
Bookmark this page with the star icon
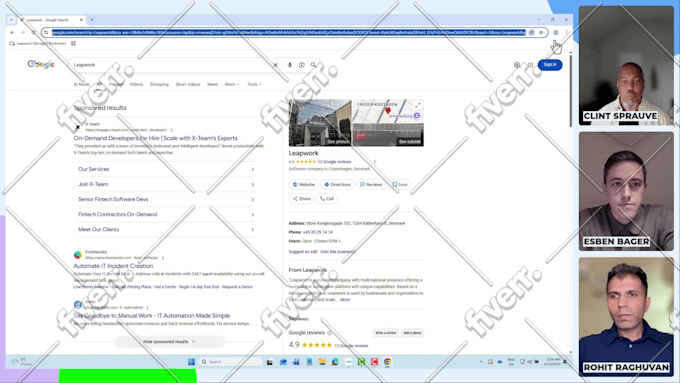(541, 33)
